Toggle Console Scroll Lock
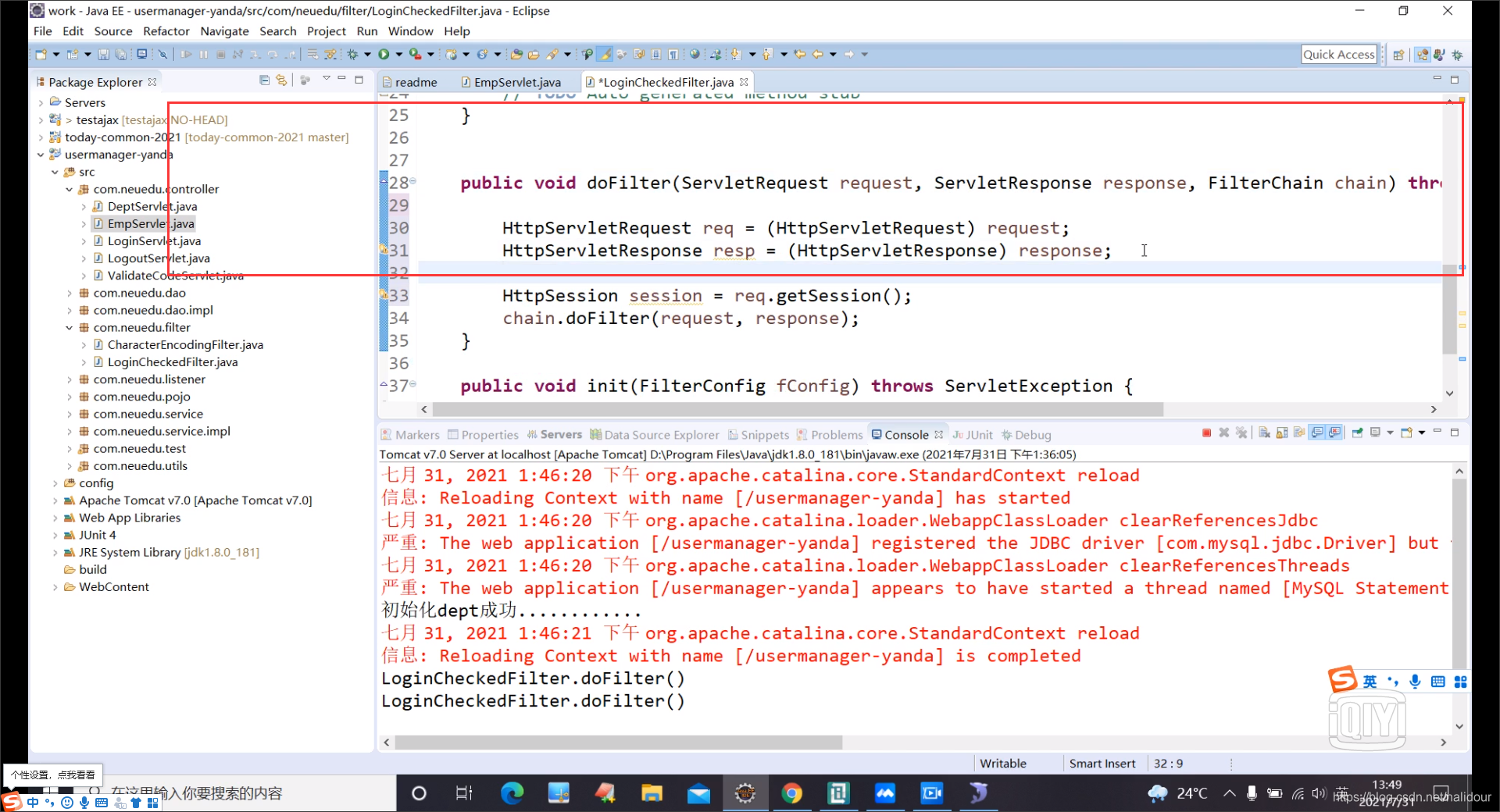This screenshot has width=1500, height=812. pyautogui.click(x=1282, y=433)
